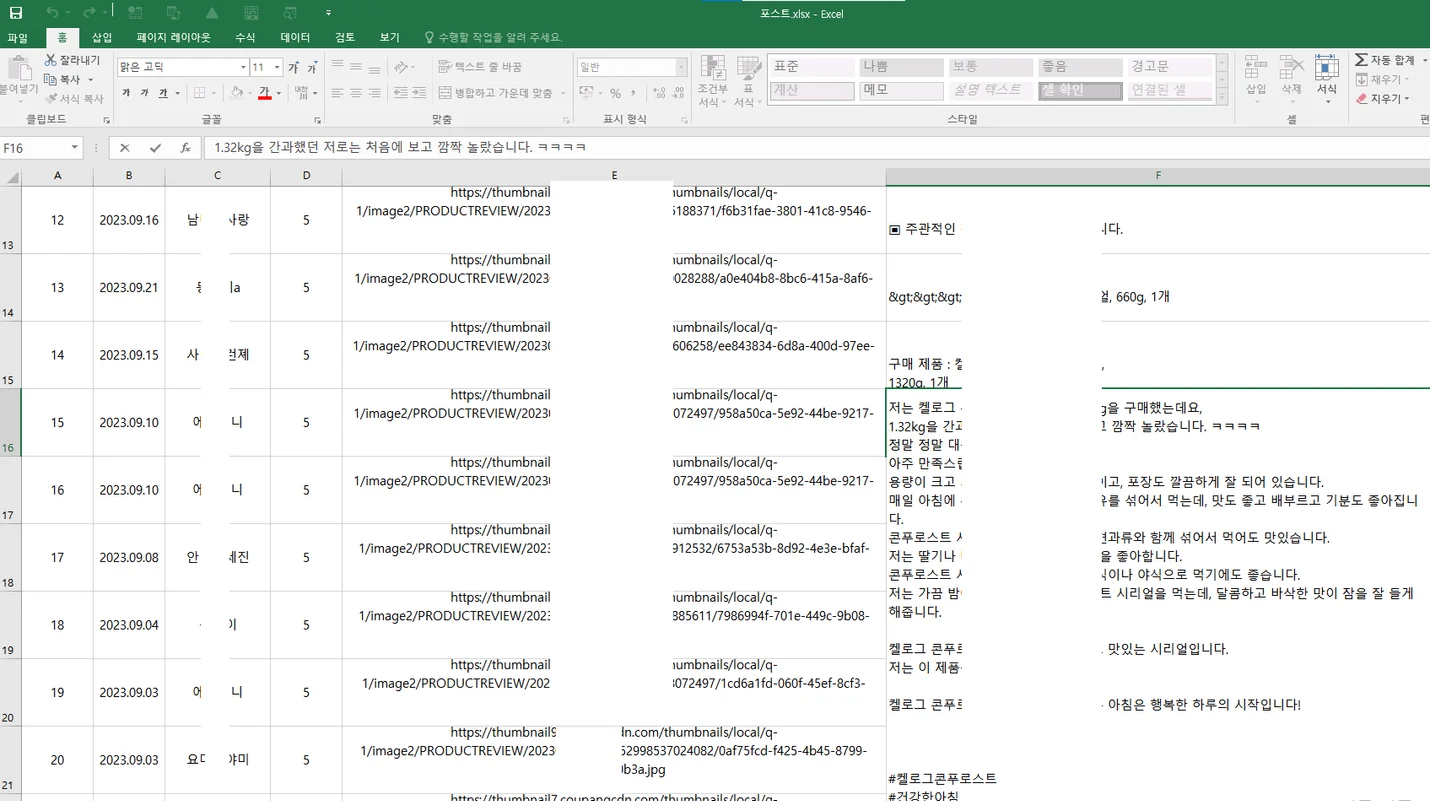Image resolution: width=1430 pixels, height=801 pixels.
Task: Apply percent style % format
Action: click(x=615, y=93)
